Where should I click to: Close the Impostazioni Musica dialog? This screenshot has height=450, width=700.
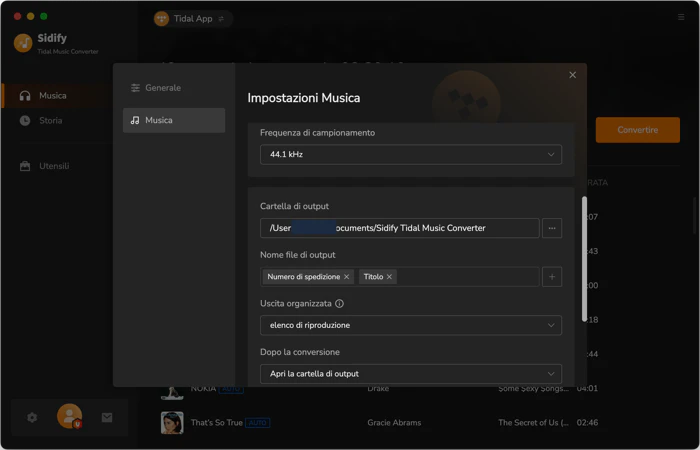(x=572, y=75)
